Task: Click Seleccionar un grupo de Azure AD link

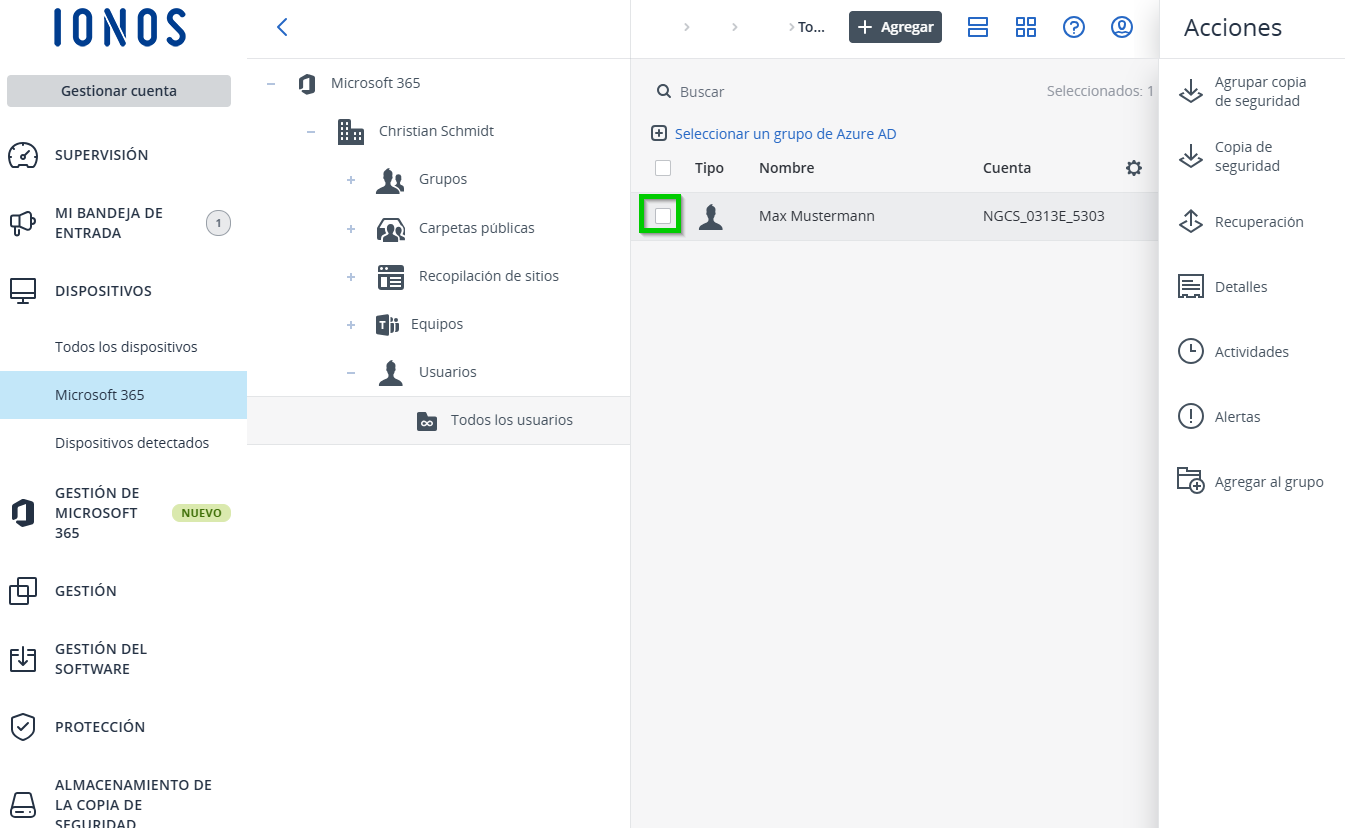Action: pyautogui.click(x=785, y=133)
